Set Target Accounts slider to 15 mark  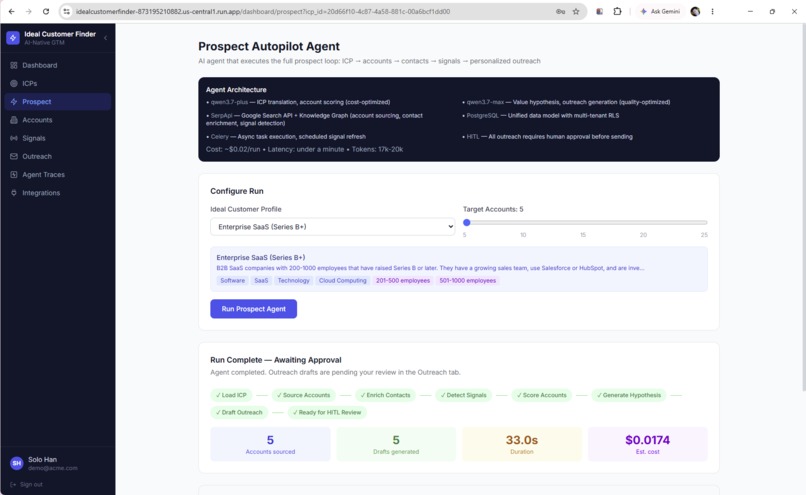pos(583,223)
